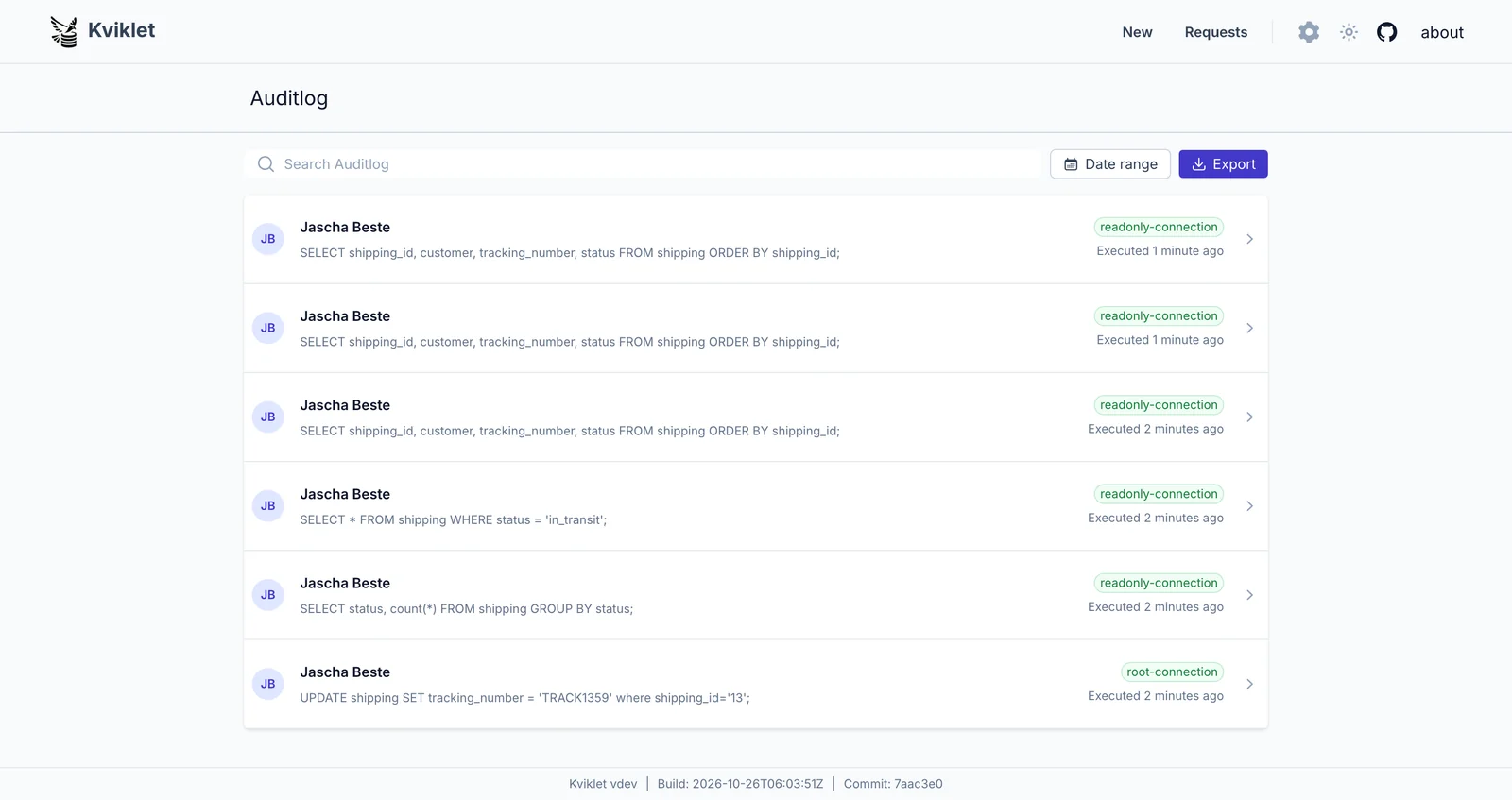
Task: Open the GitHub repository icon
Action: point(1386,32)
